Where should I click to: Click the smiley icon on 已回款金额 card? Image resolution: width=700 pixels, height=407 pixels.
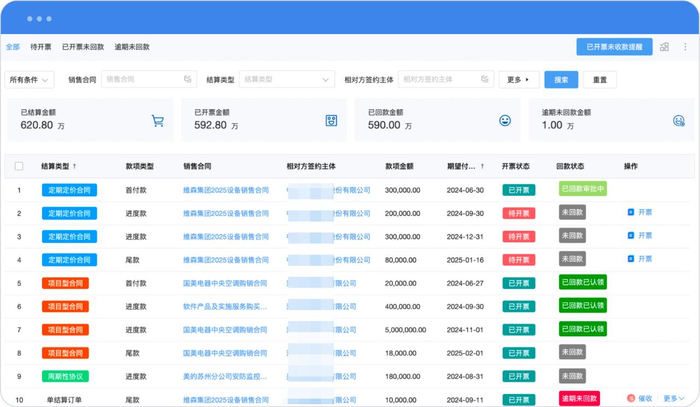505,121
